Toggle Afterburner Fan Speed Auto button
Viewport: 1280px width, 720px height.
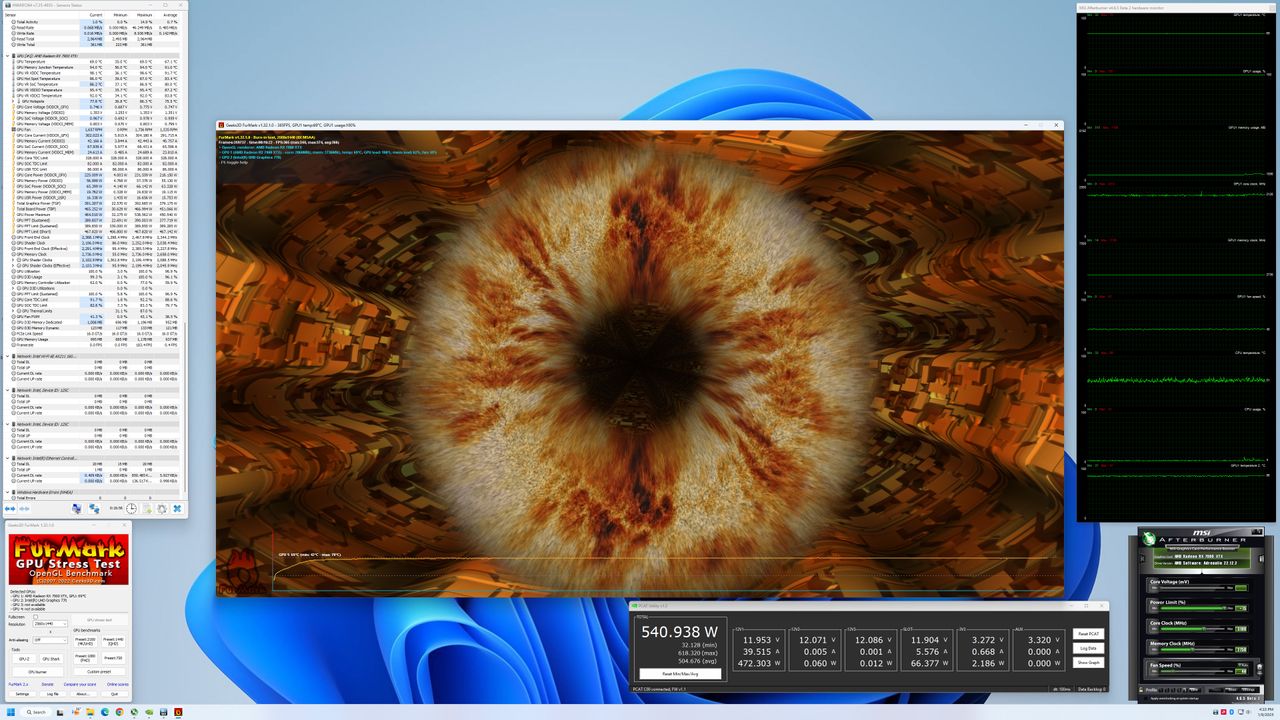[1242, 665]
